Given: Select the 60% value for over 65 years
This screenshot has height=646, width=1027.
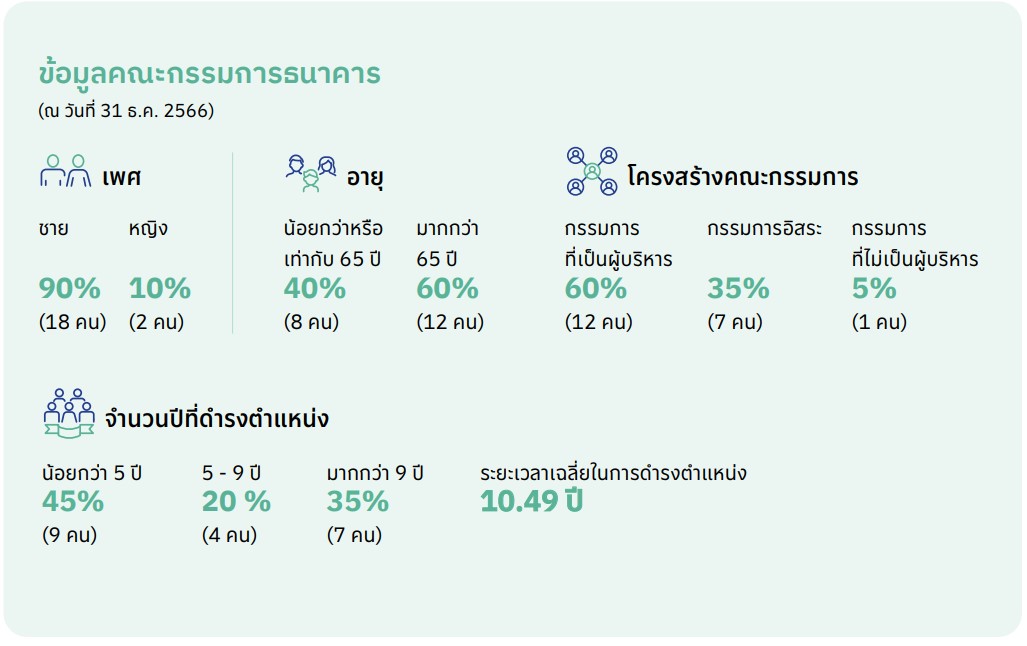Looking at the screenshot, I should tap(447, 288).
